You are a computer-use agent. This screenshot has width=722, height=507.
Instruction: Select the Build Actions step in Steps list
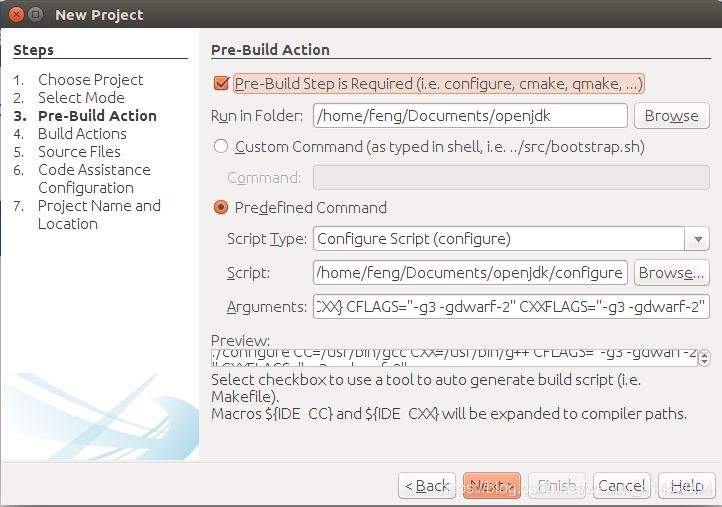tap(82, 134)
